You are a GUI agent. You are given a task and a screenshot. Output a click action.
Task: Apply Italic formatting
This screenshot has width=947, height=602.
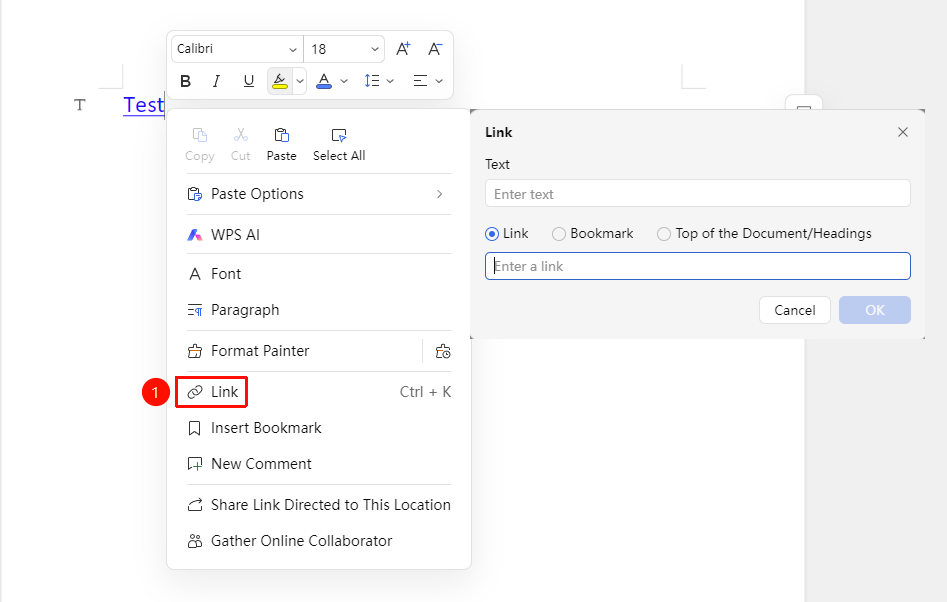[x=216, y=81]
